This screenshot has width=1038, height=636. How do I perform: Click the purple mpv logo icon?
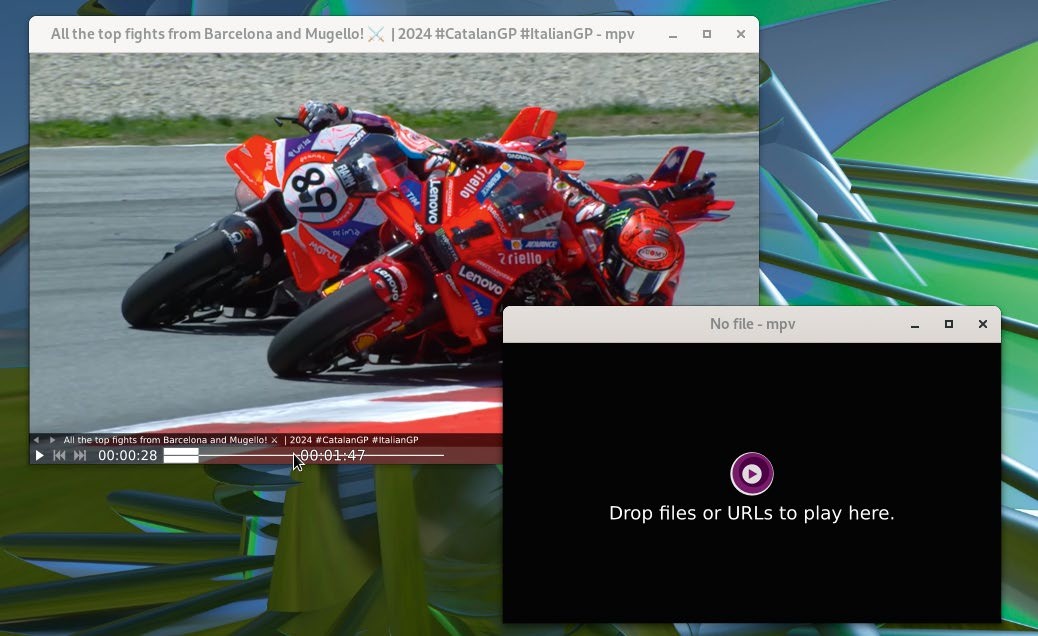tap(752, 474)
